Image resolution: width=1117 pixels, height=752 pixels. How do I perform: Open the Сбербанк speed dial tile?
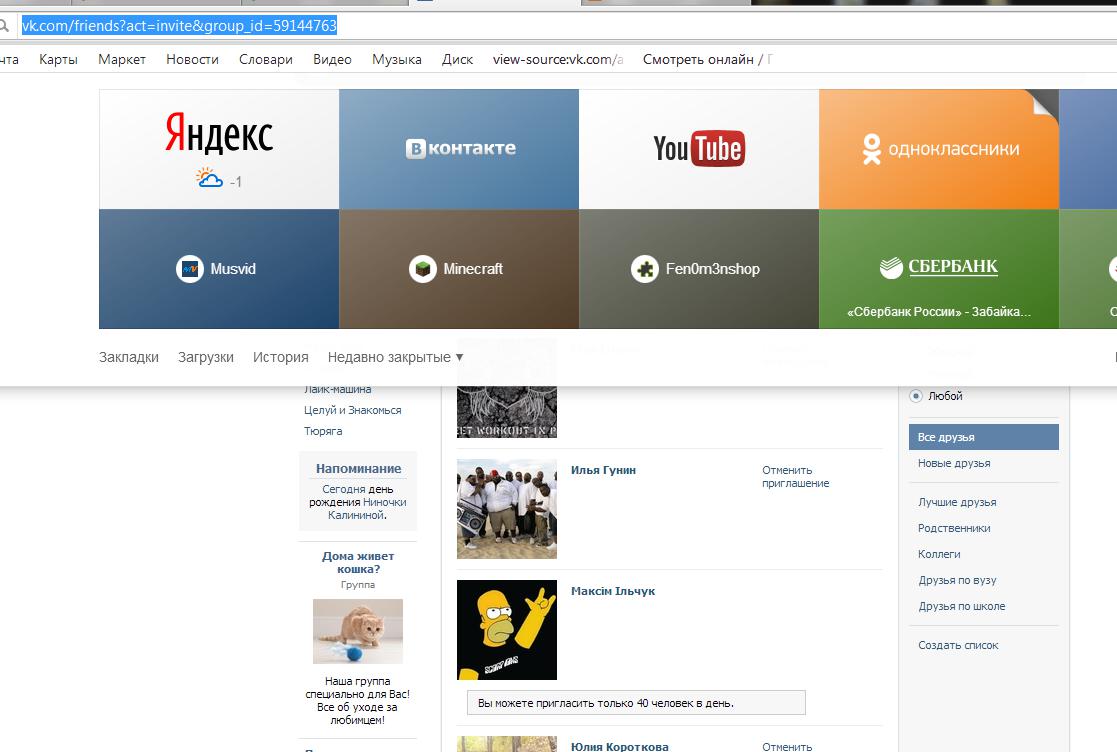[x=939, y=268]
